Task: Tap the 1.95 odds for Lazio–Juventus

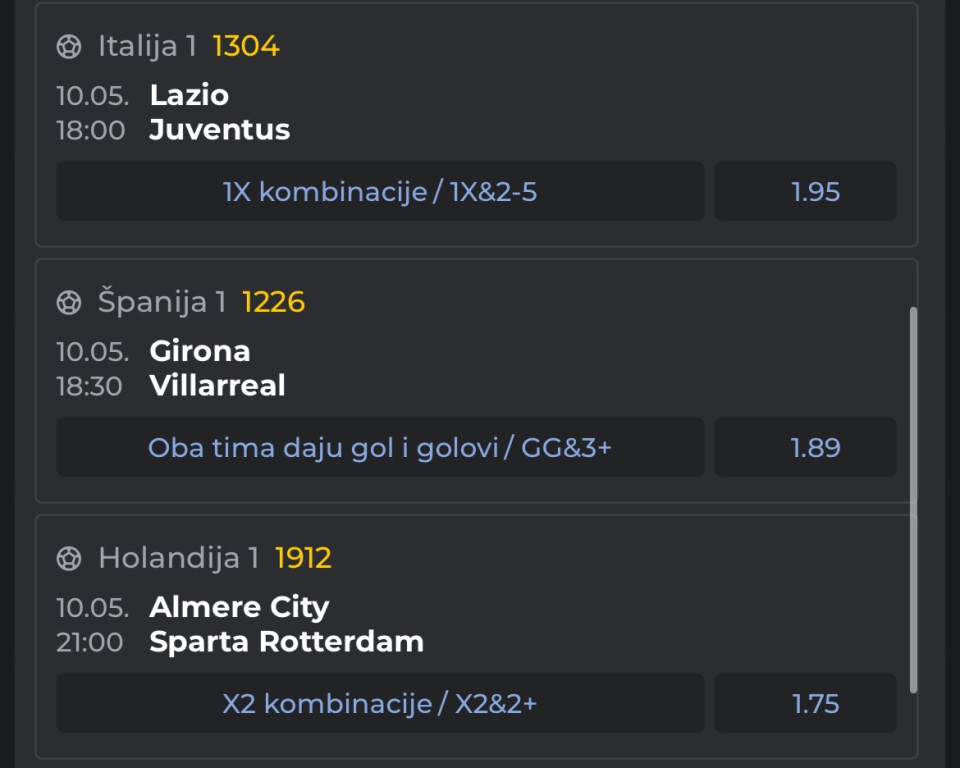Action: click(x=806, y=192)
